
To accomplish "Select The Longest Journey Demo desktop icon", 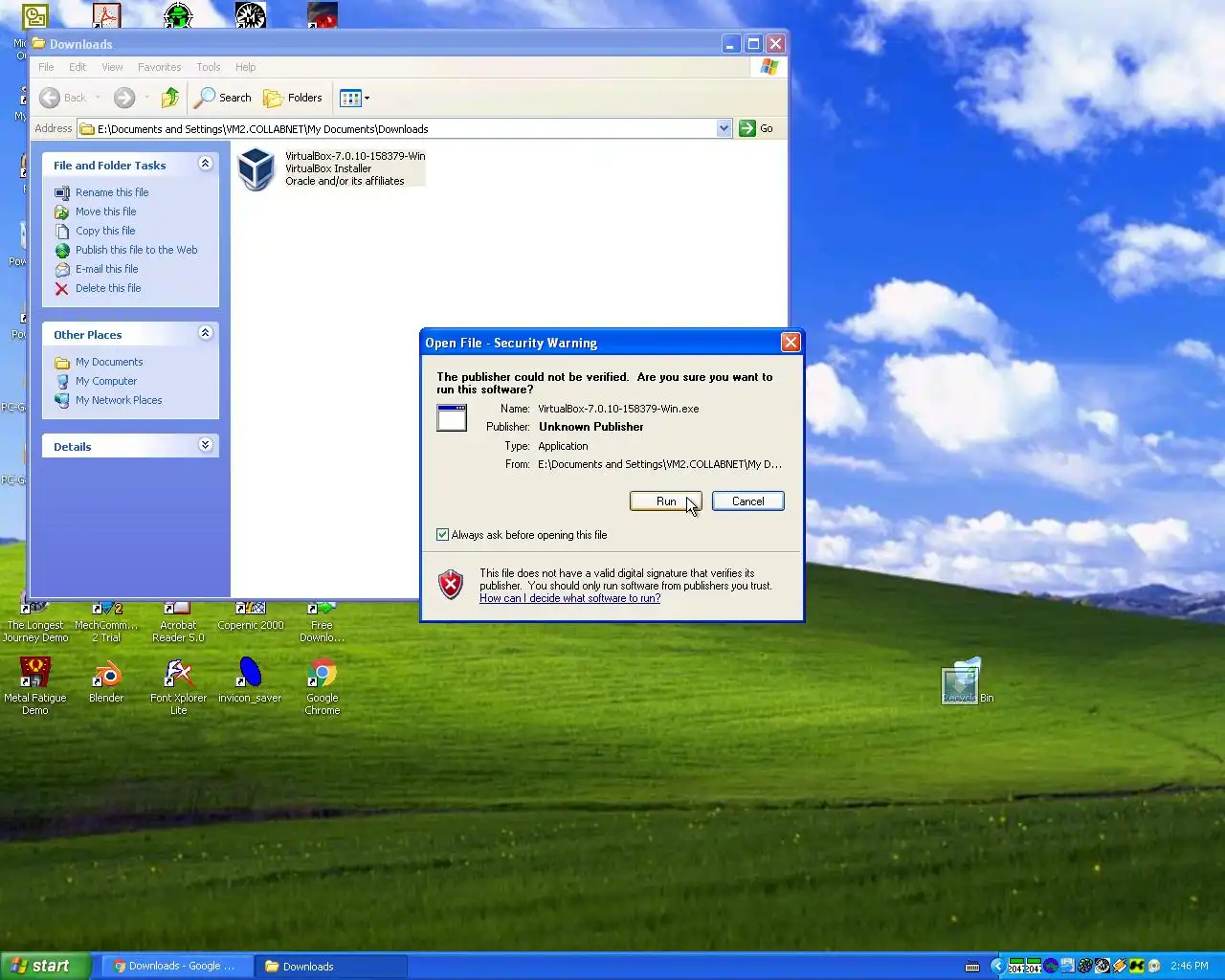I will coord(35,622).
